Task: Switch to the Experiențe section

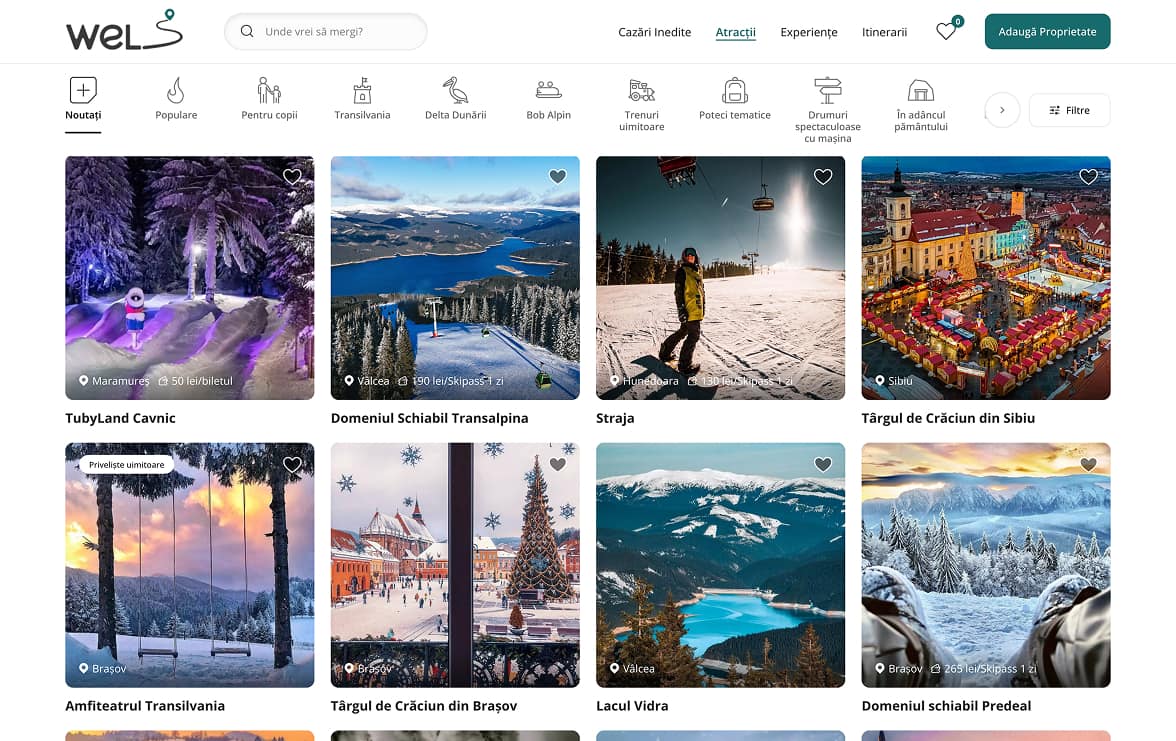Action: pos(808,32)
